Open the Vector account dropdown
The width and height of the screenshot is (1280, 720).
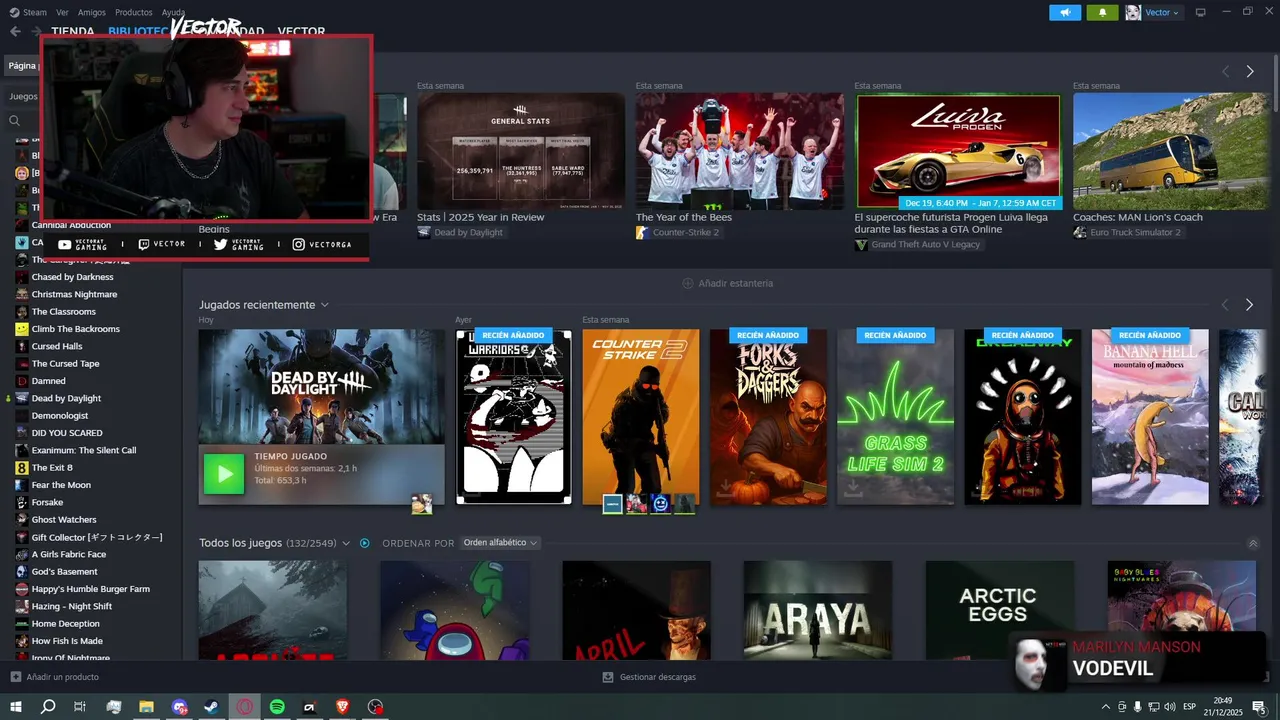pyautogui.click(x=1162, y=12)
